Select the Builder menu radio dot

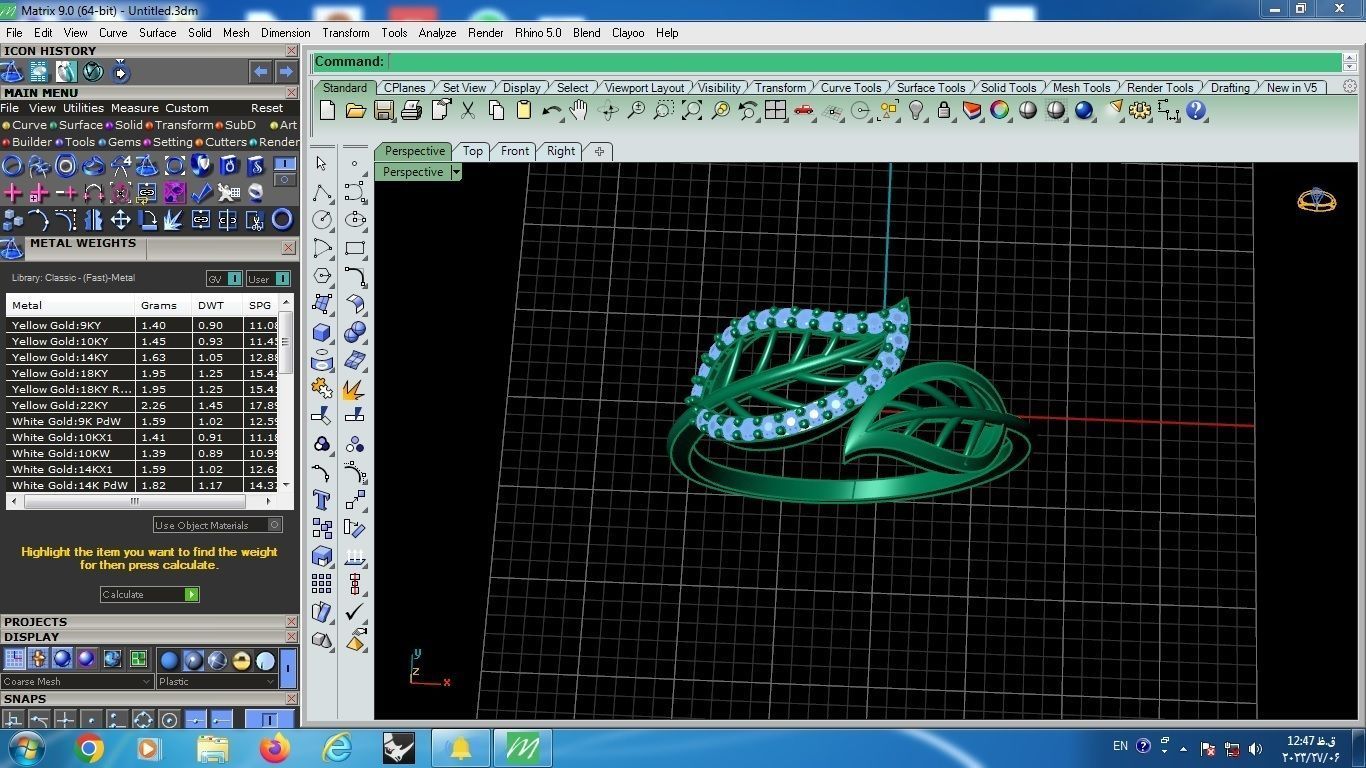pos(6,142)
